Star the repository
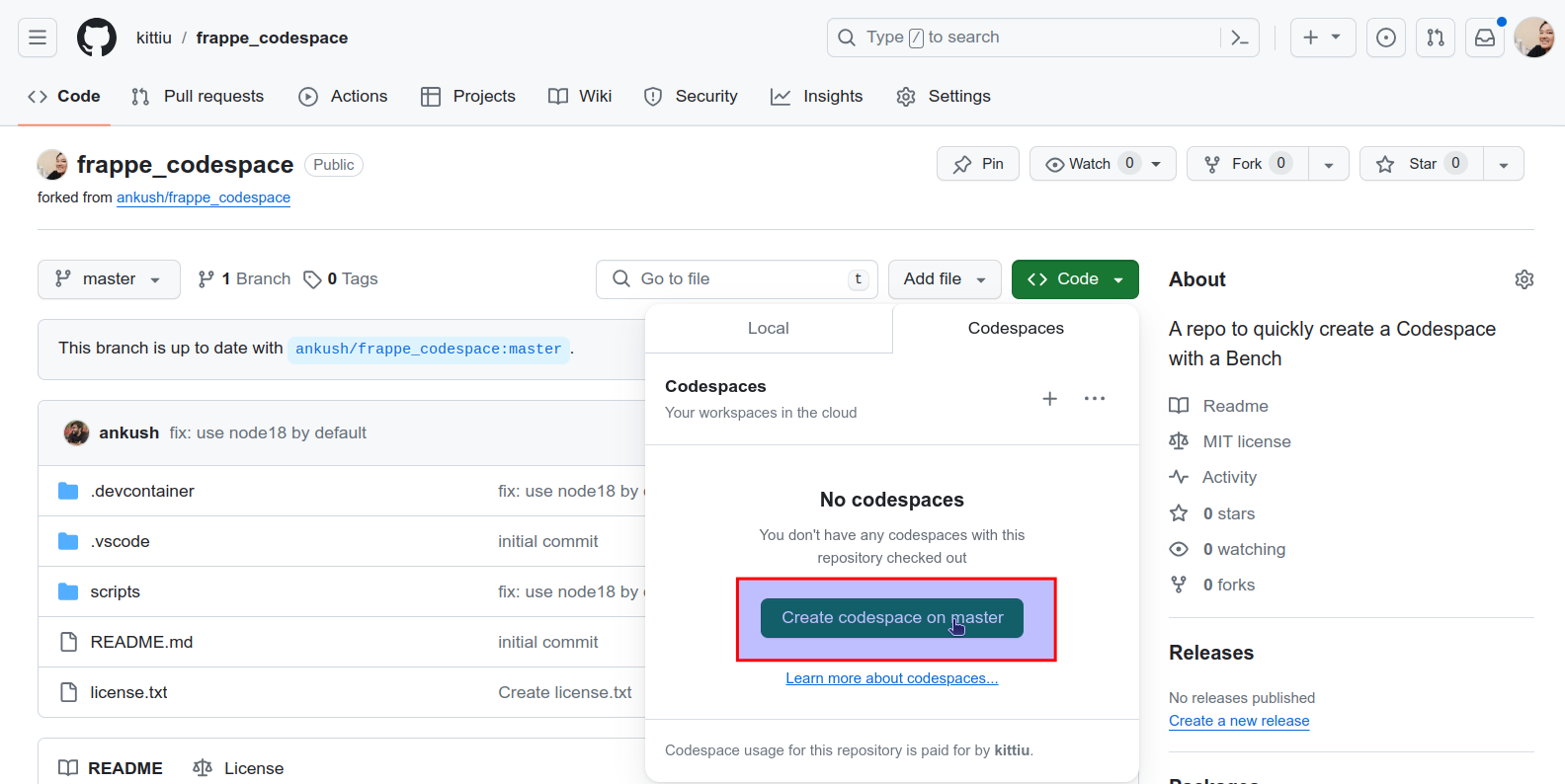The height and width of the screenshot is (784, 1565). (x=1421, y=164)
